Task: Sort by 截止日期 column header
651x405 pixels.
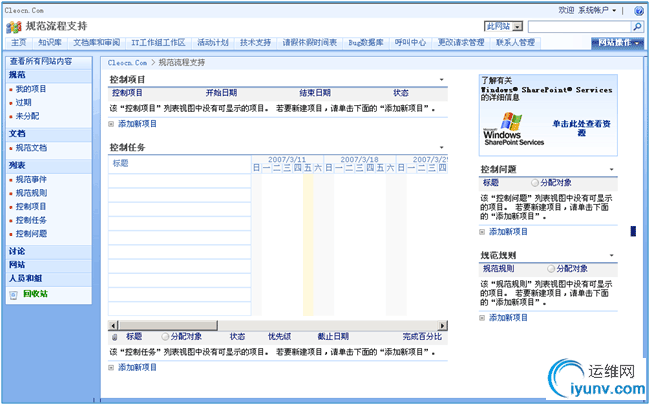Action: tap(333, 336)
